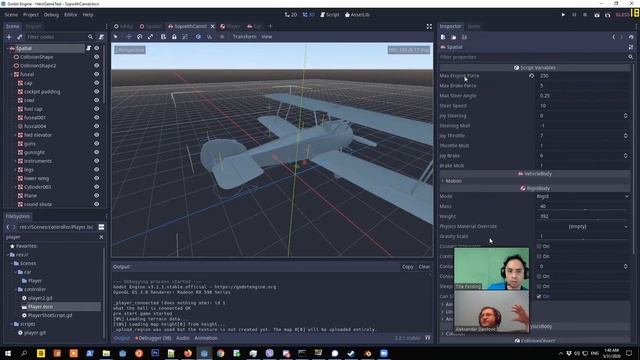This screenshot has width=640, height=360.
Task: Instance a child scene via the chain-link icon
Action: 19,37
